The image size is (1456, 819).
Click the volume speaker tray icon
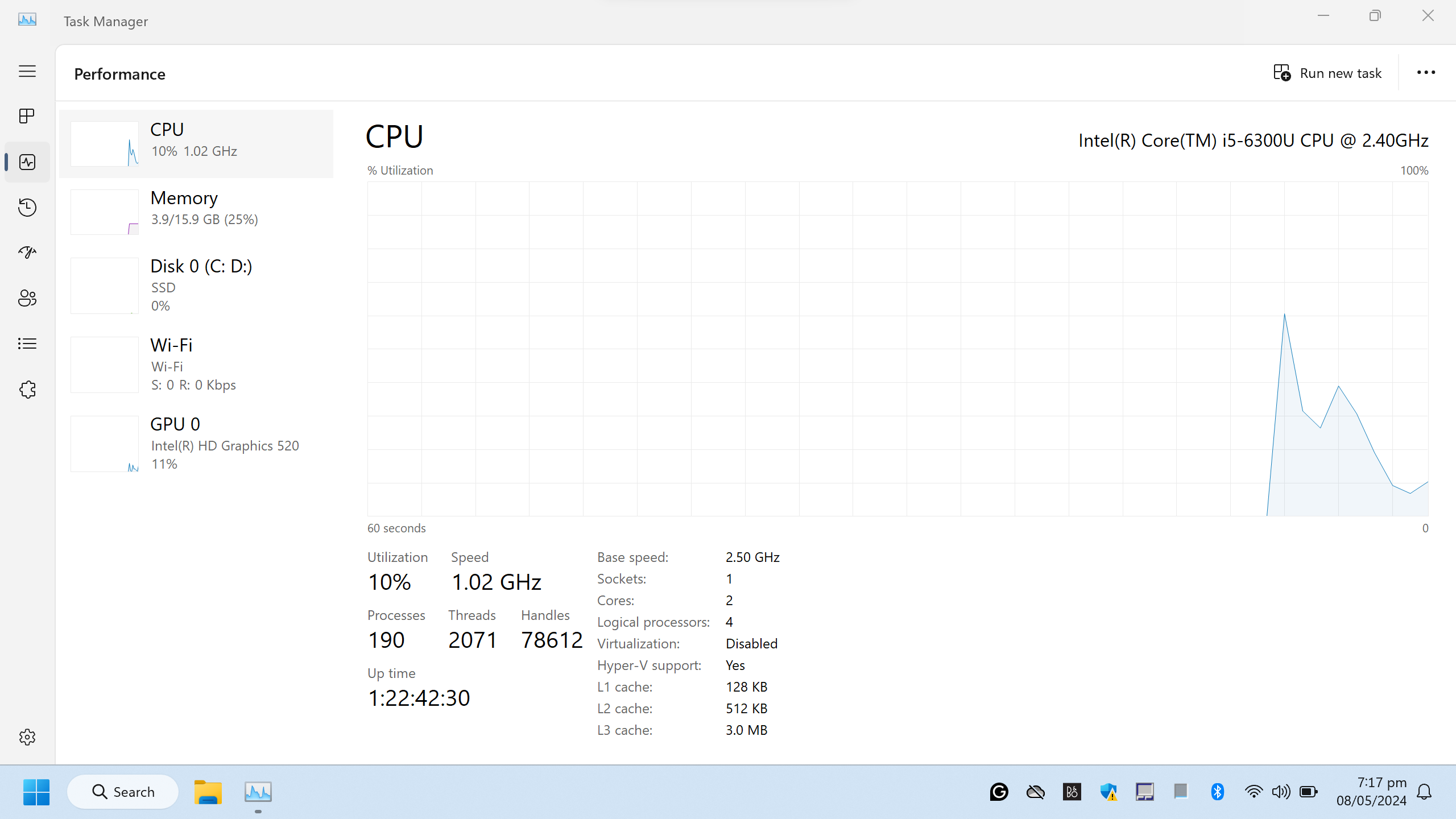(x=1281, y=792)
